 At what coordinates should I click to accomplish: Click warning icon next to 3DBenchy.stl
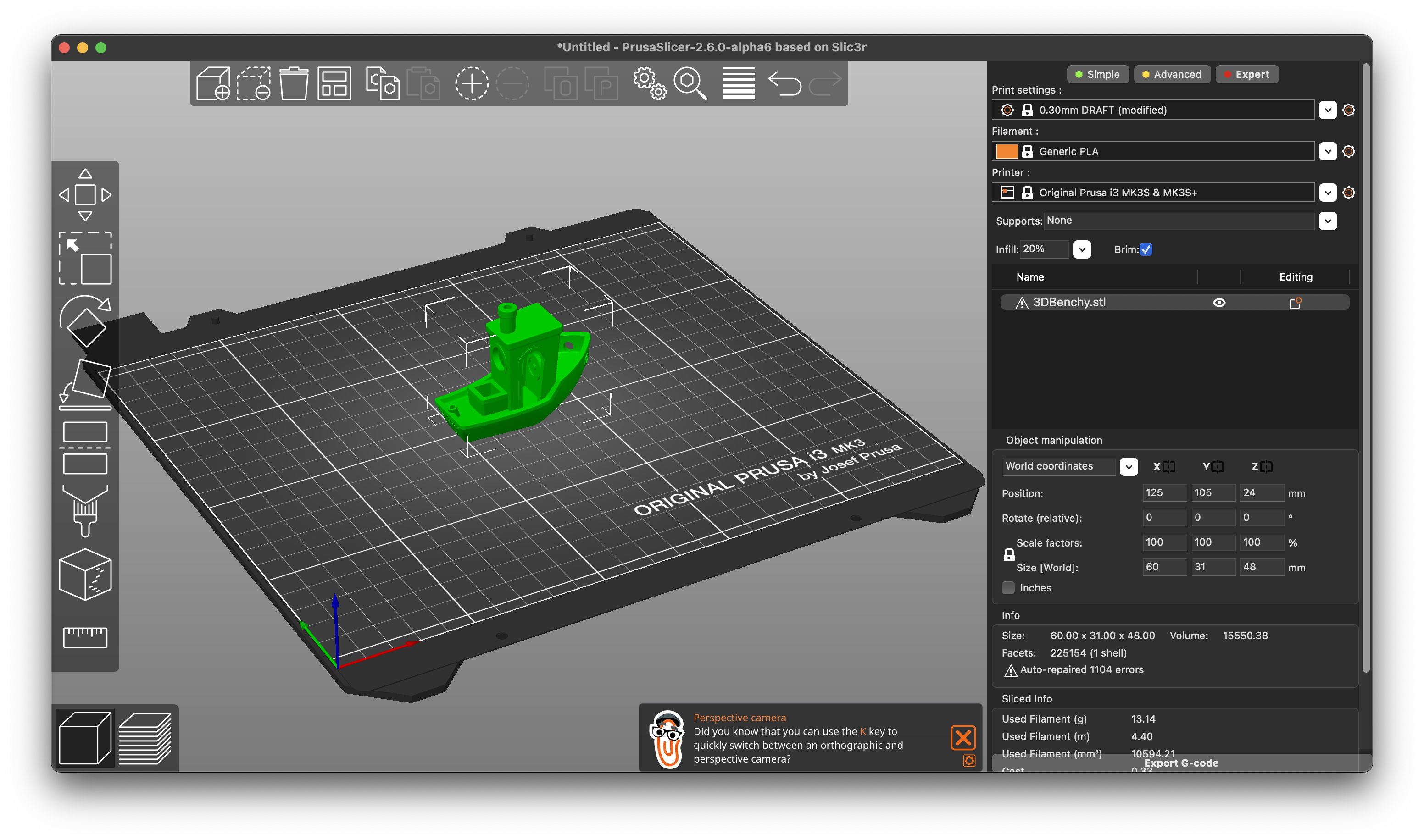coord(1021,303)
